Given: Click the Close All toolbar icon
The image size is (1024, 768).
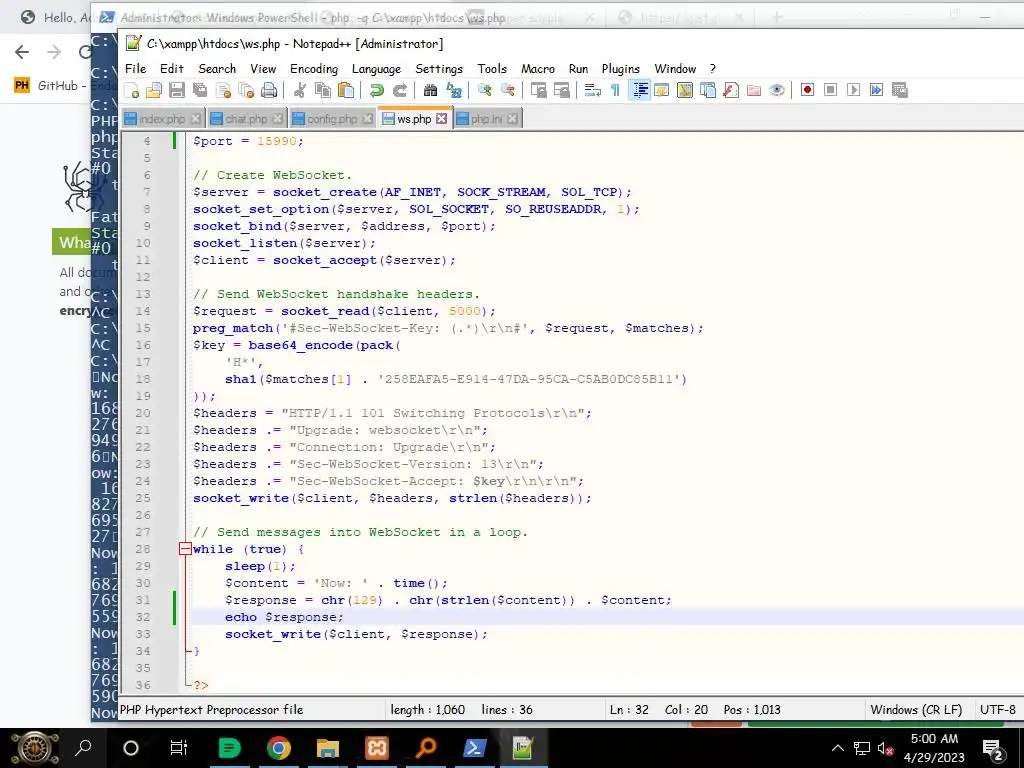Looking at the screenshot, I should tap(246, 90).
